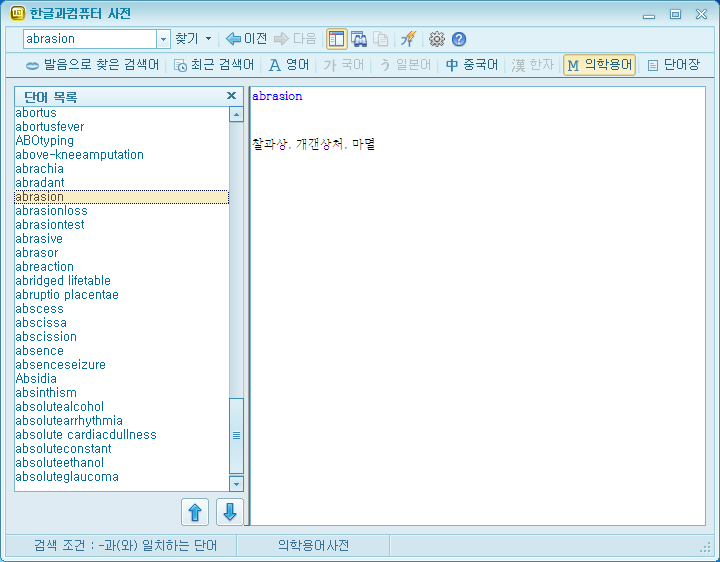Click the copy pages icon in toolbar
Screen dimensions: 720x562
381,39
